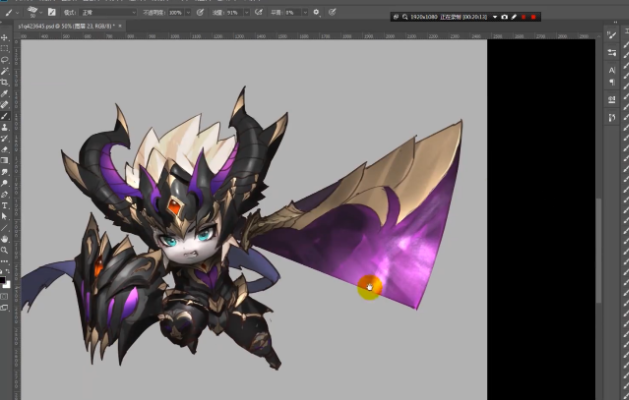The image size is (629, 400).
Task: Open the blending mode dropdown
Action: tap(109, 12)
